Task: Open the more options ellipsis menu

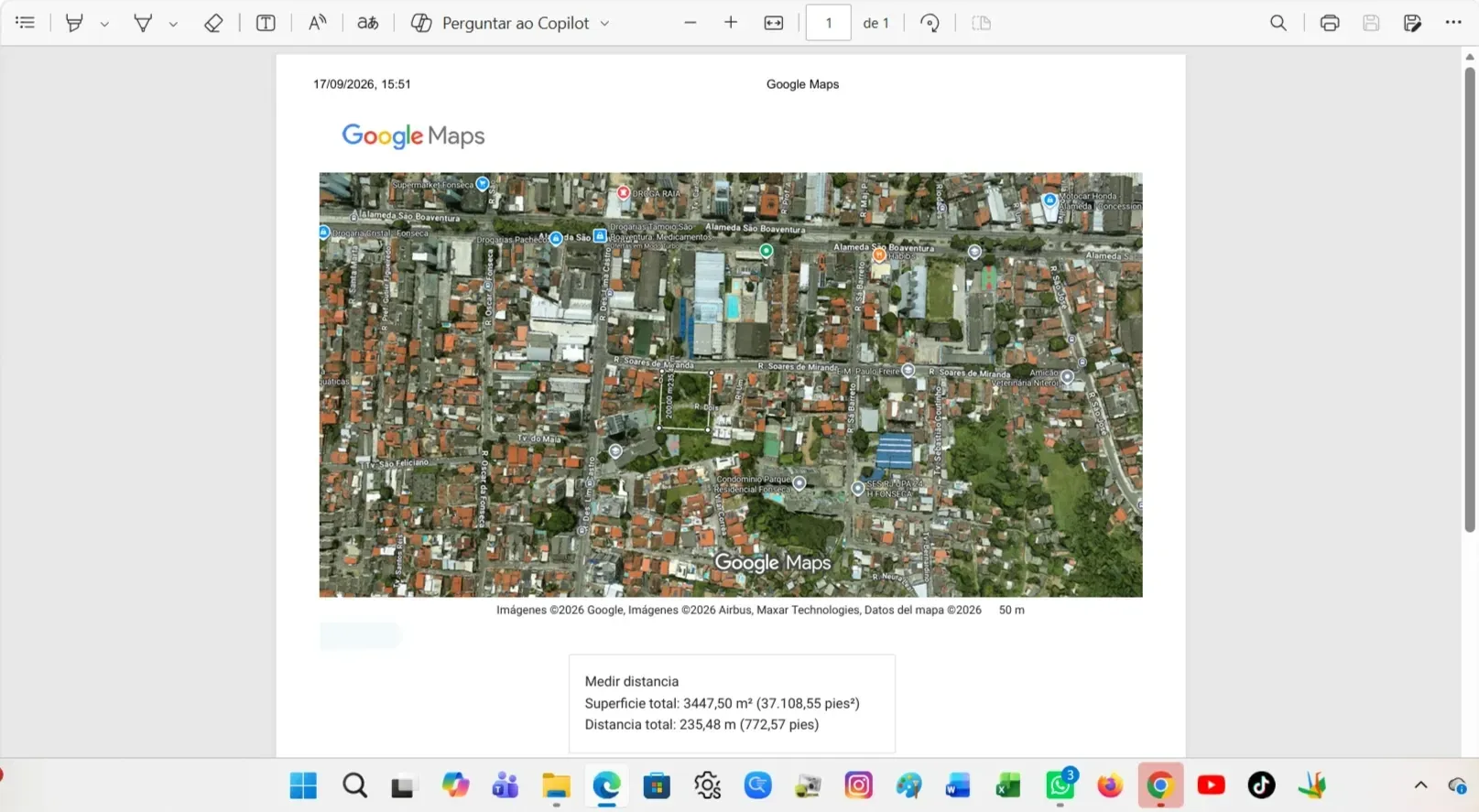Action: 1453,22
